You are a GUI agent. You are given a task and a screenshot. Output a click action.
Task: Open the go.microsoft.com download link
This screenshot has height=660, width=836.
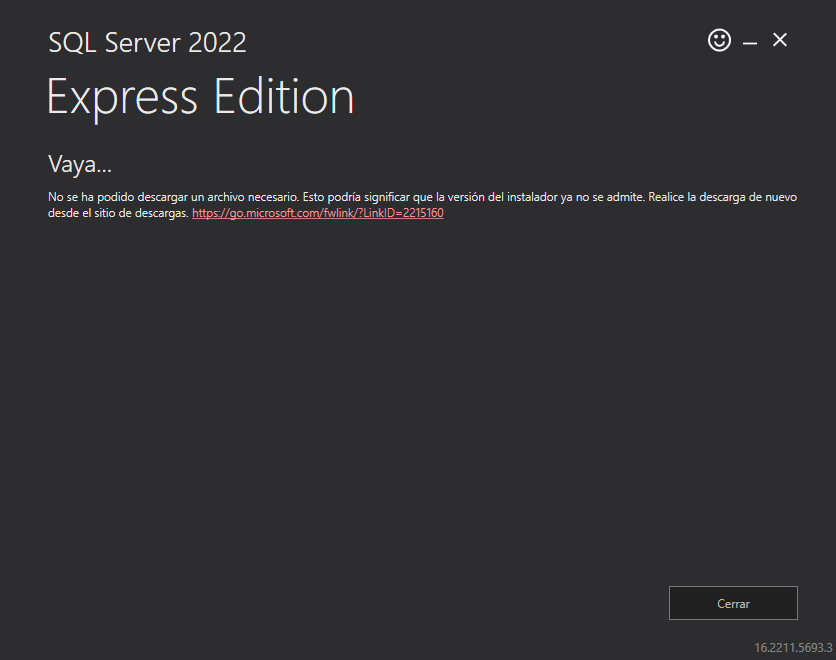(318, 213)
